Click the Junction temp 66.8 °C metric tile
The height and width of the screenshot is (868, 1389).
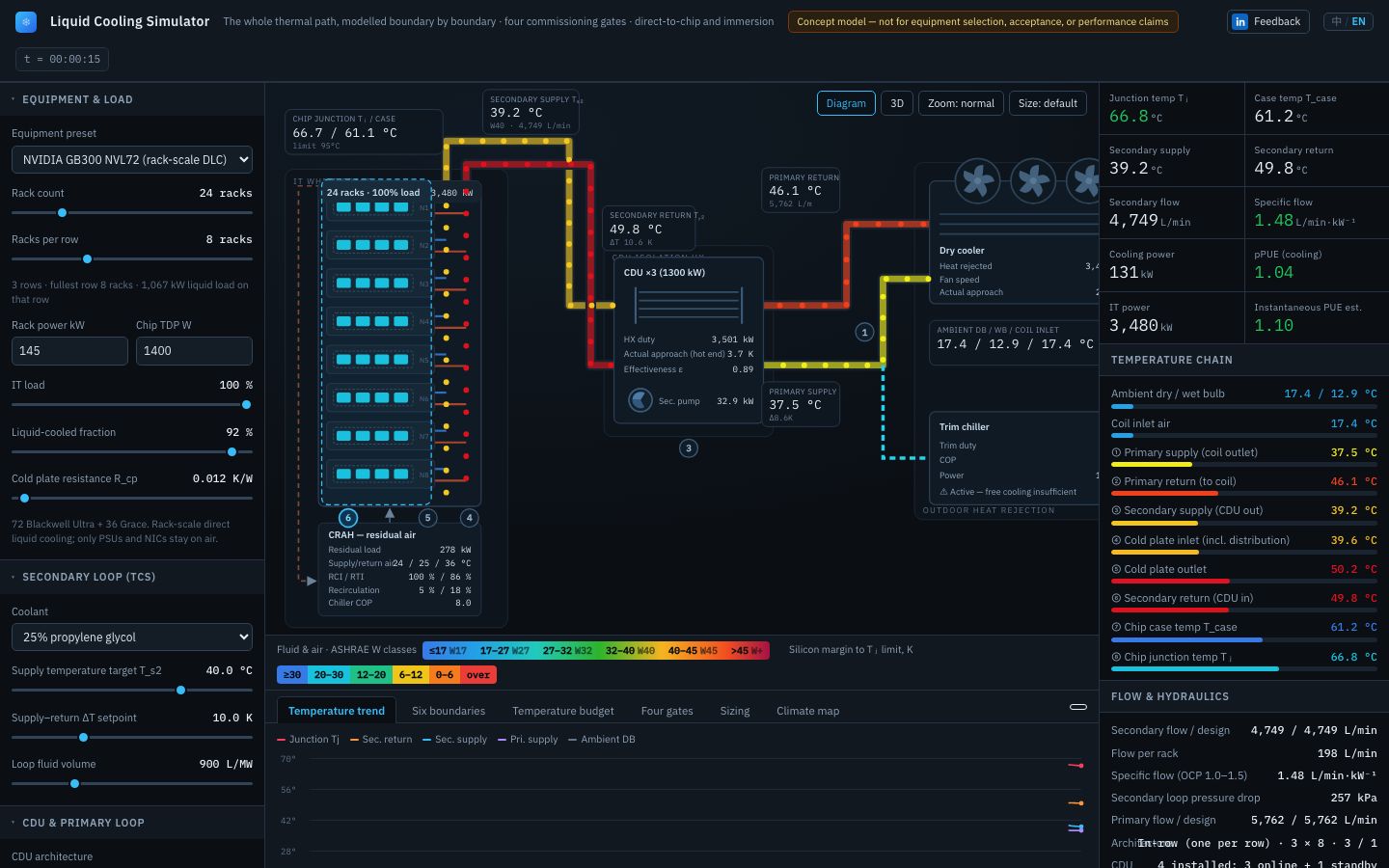click(1172, 109)
